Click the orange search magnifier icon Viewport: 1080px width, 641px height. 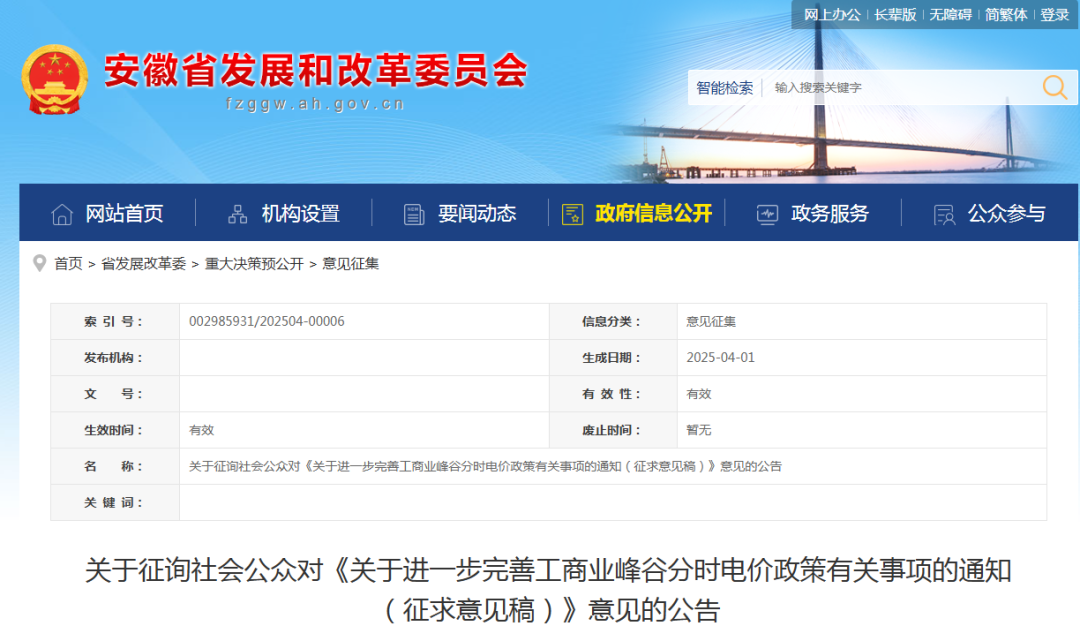click(x=1054, y=88)
